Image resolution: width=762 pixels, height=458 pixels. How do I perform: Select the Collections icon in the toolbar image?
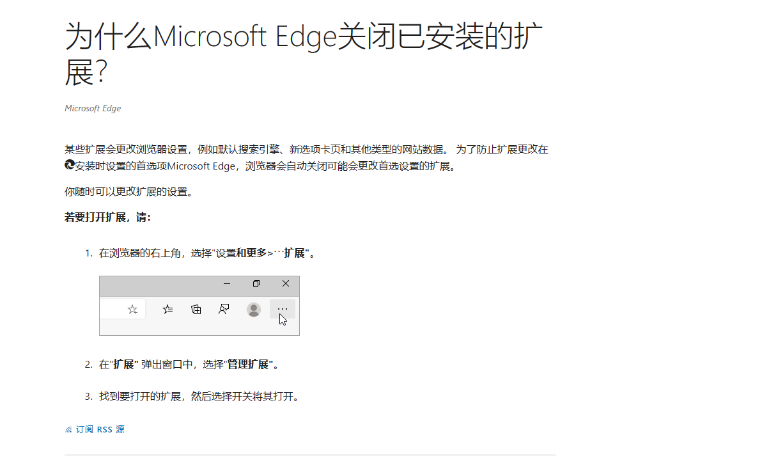[196, 309]
